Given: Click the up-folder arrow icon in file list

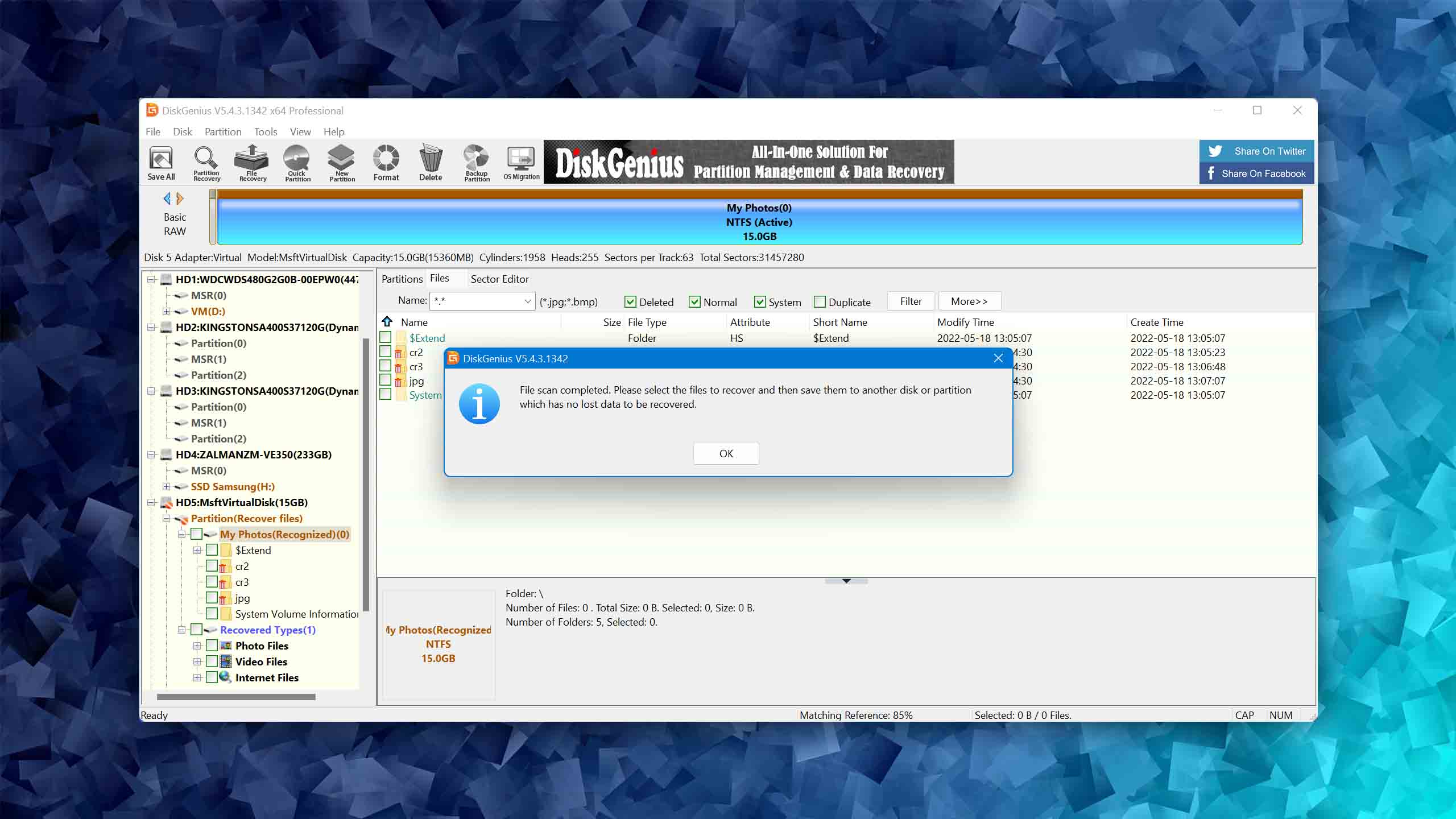Looking at the screenshot, I should pyautogui.click(x=387, y=321).
